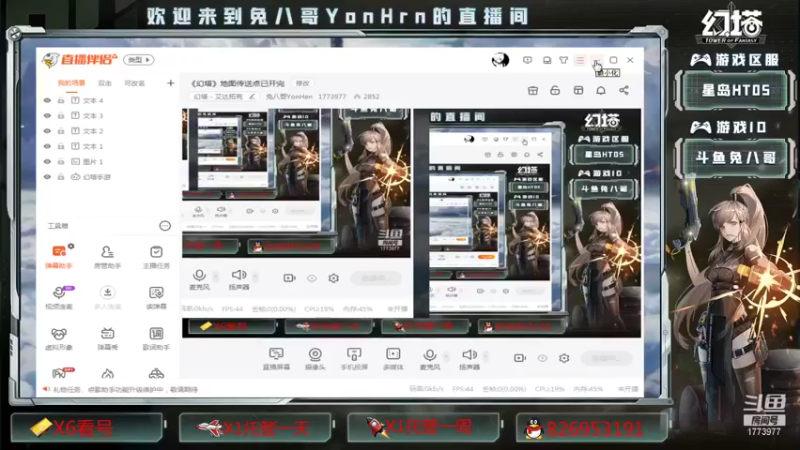
Task: Click the CPU:19% status bar entry
Action: click(549, 389)
